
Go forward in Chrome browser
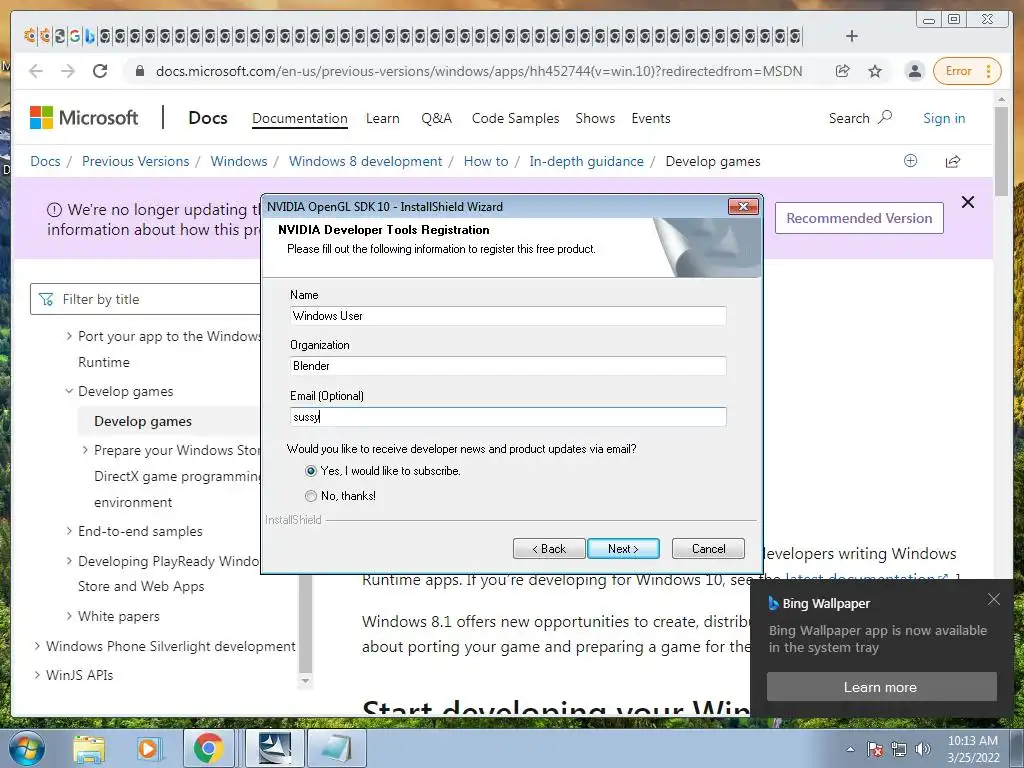68,71
